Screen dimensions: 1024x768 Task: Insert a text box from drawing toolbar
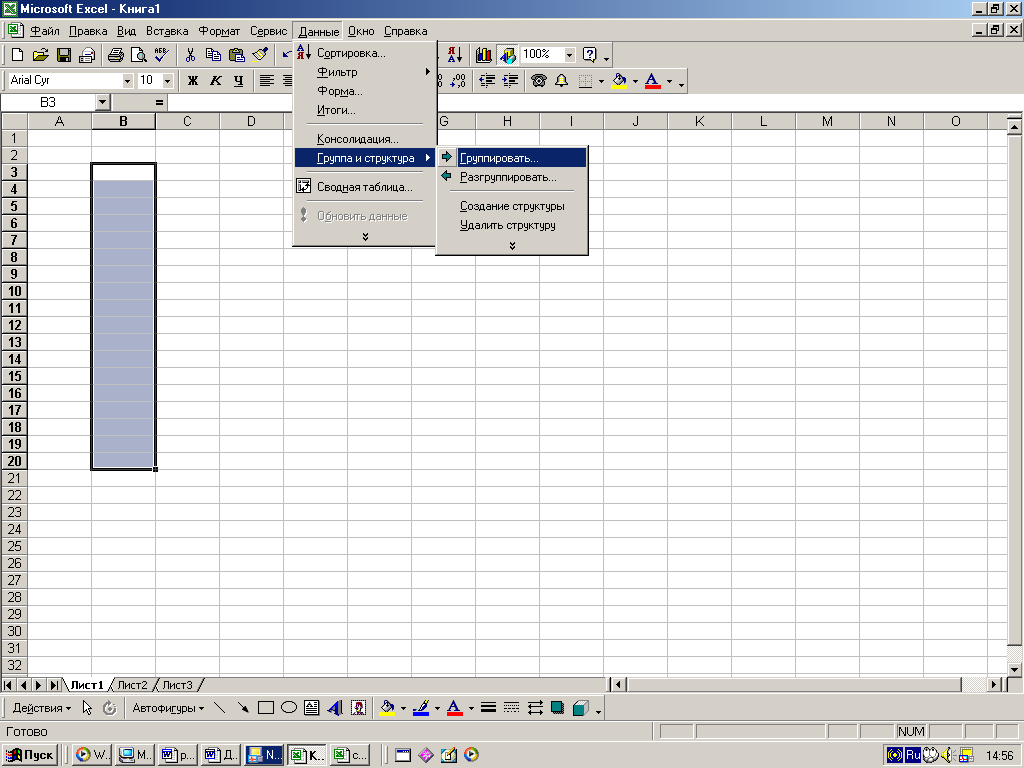[312, 708]
